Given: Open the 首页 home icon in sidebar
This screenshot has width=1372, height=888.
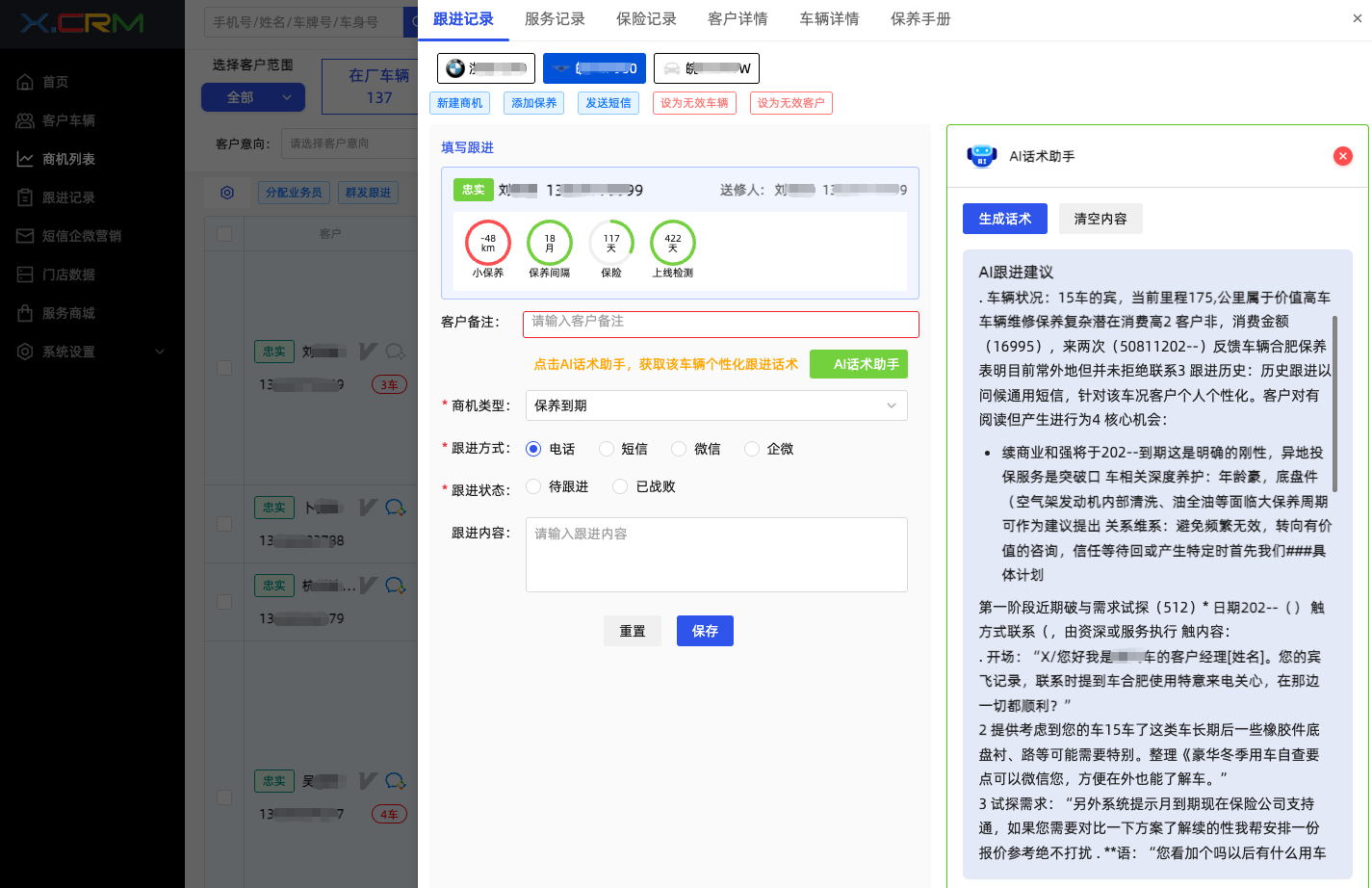Looking at the screenshot, I should (x=25, y=82).
